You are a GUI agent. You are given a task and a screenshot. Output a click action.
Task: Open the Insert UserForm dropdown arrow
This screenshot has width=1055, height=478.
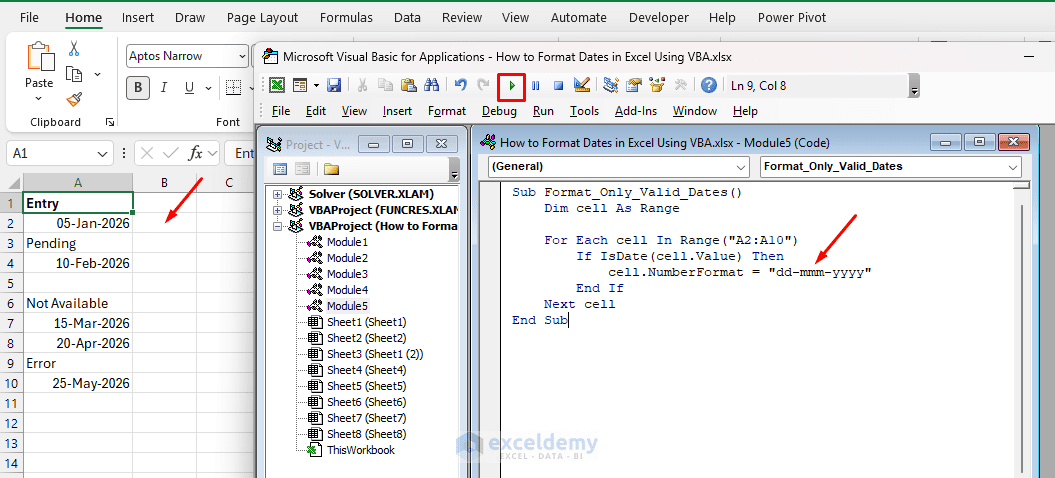(x=316, y=86)
